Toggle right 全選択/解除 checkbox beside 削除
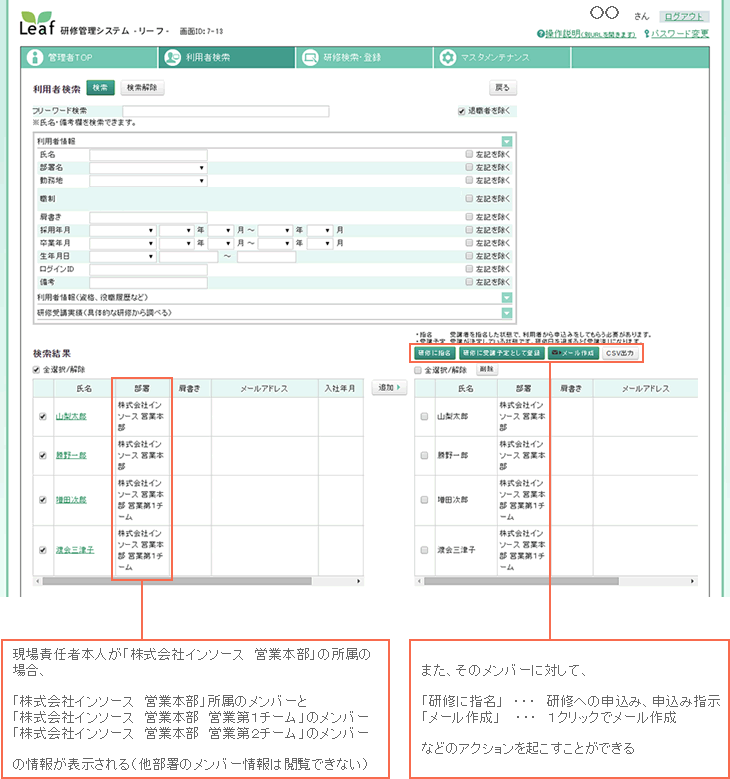 (x=418, y=370)
